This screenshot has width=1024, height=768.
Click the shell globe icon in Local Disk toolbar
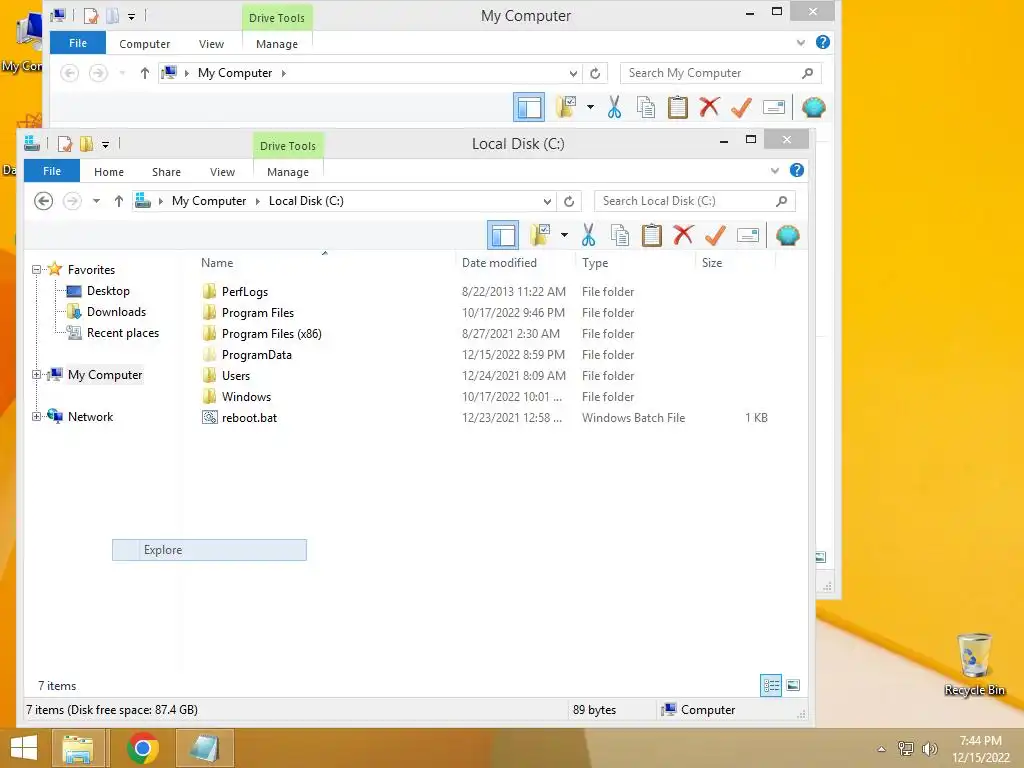tap(788, 235)
